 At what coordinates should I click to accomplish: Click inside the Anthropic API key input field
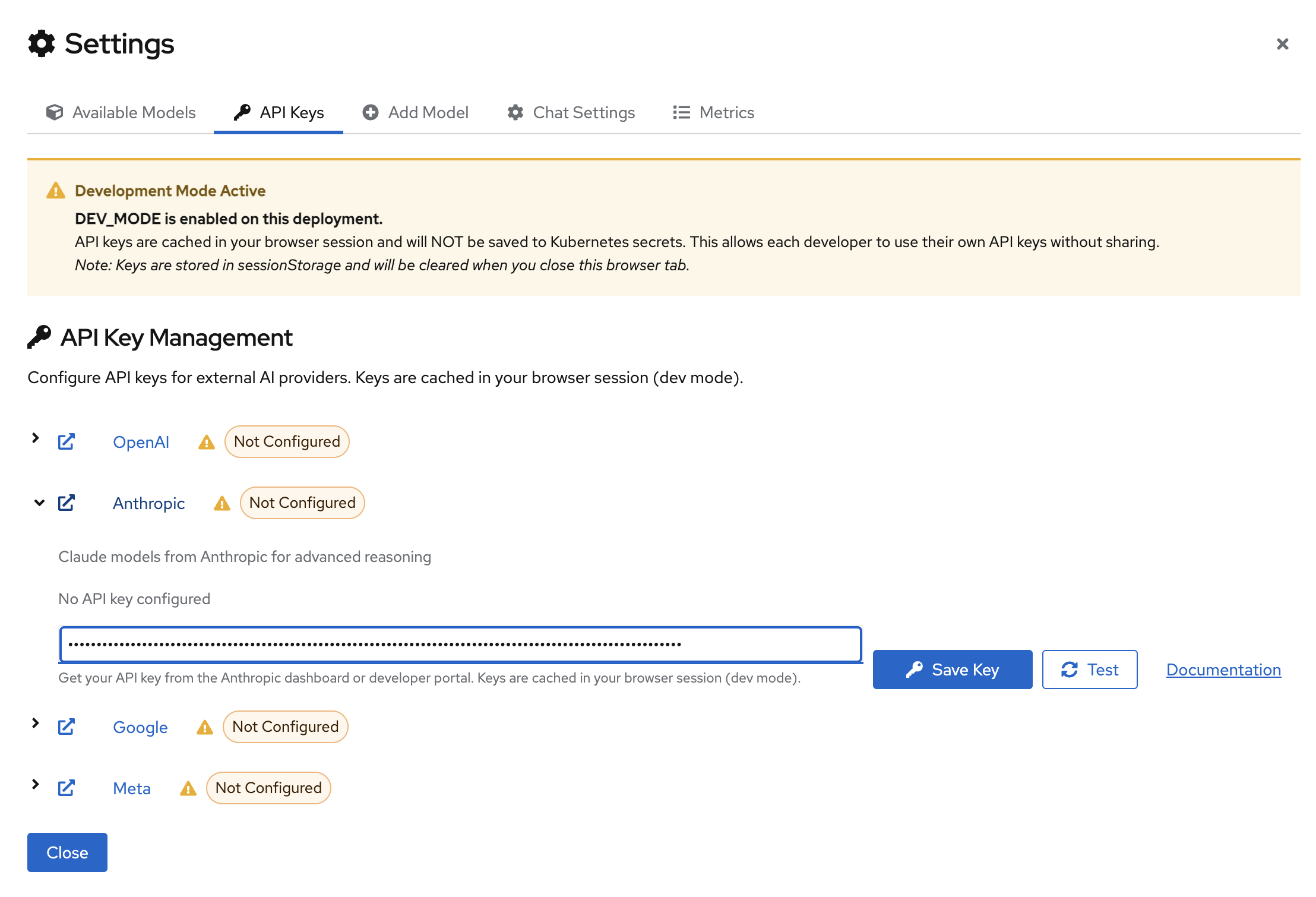tap(460, 644)
